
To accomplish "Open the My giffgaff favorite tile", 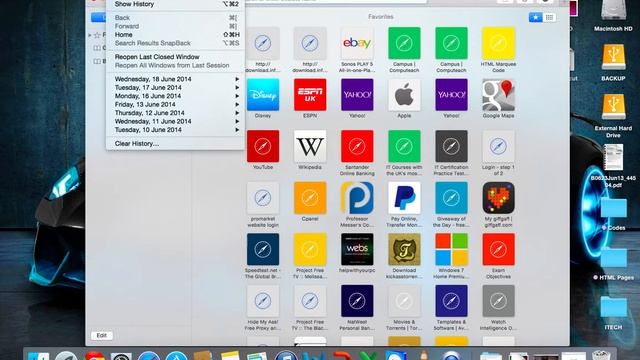I will click(x=498, y=198).
